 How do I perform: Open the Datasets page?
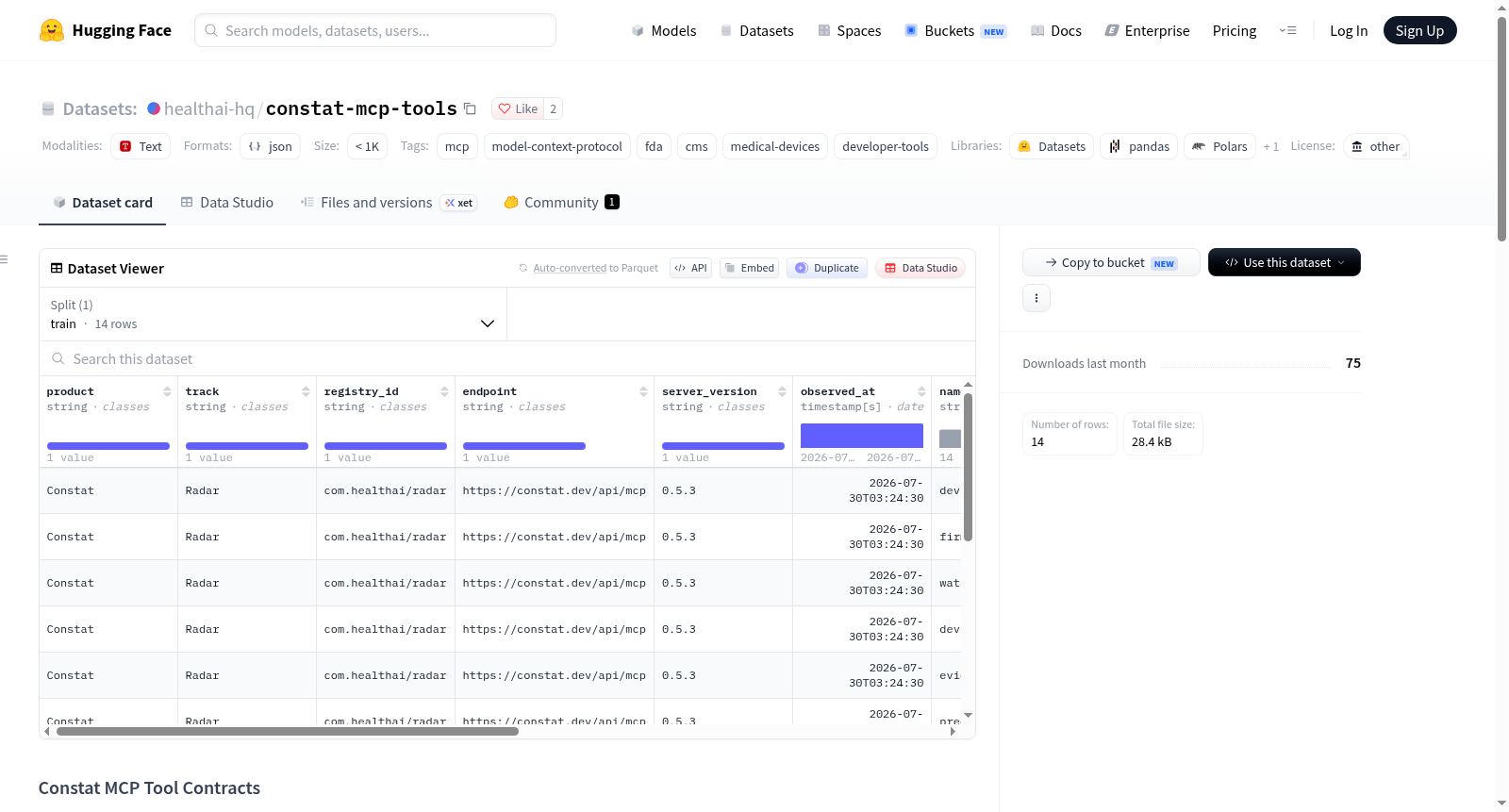click(x=756, y=30)
